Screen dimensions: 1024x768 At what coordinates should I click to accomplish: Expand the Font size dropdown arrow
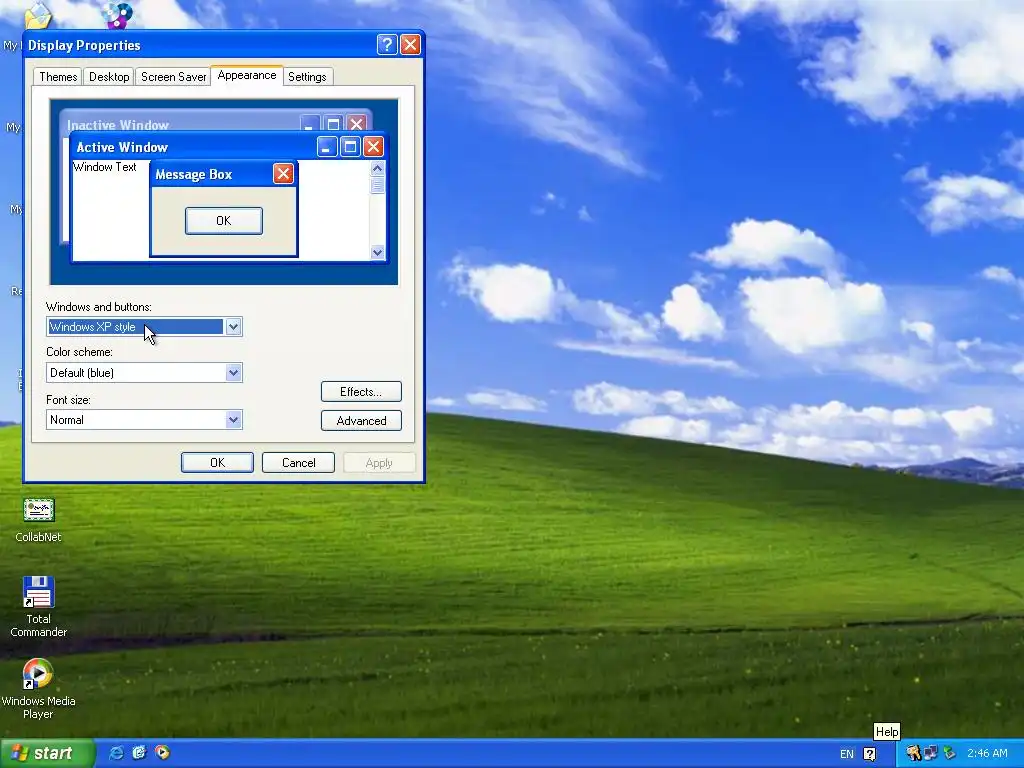click(x=233, y=419)
